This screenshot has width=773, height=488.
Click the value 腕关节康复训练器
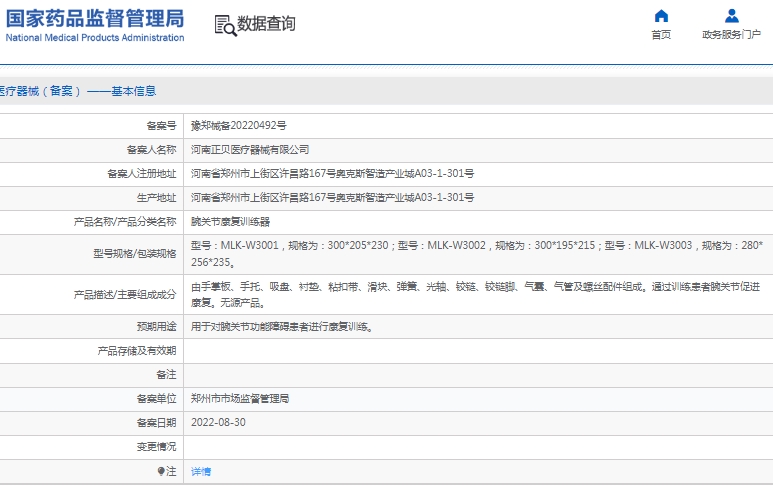230,222
